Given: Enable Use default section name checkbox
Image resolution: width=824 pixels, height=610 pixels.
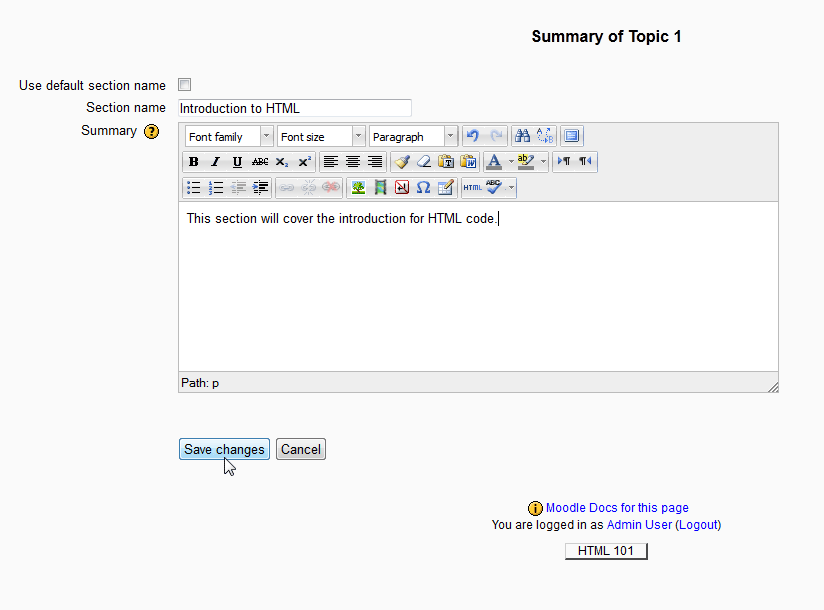Looking at the screenshot, I should 184,85.
